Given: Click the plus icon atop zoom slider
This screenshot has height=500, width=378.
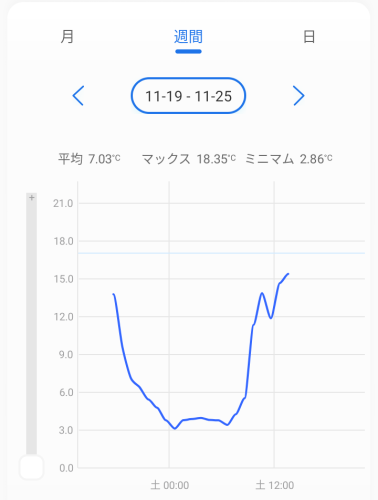Looking at the screenshot, I should (x=32, y=198).
